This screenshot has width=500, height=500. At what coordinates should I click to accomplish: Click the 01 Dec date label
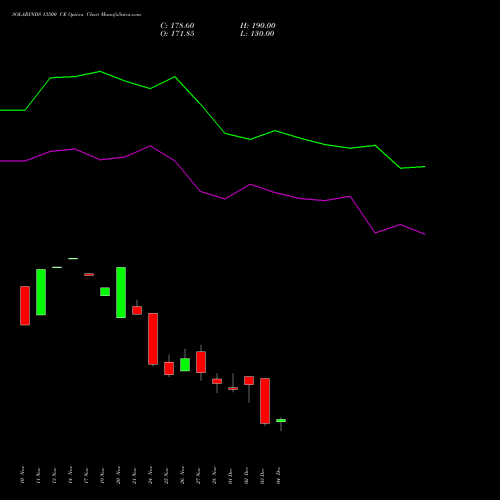pyautogui.click(x=230, y=475)
